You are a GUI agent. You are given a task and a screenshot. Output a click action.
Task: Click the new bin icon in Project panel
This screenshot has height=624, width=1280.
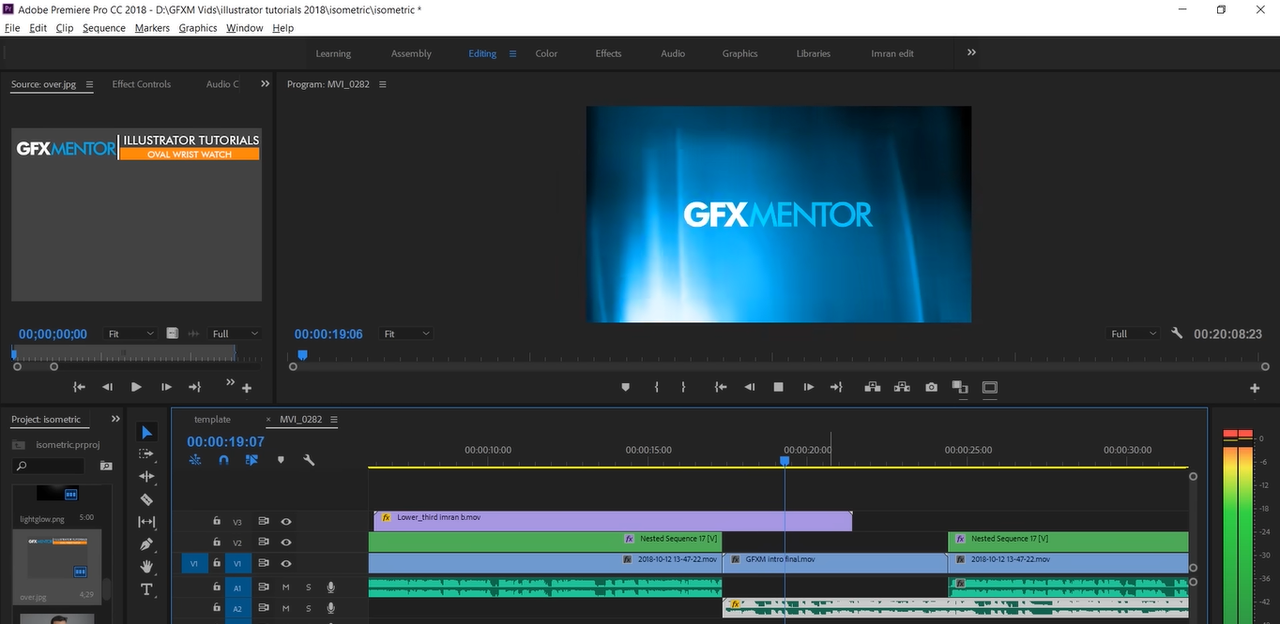coord(105,466)
